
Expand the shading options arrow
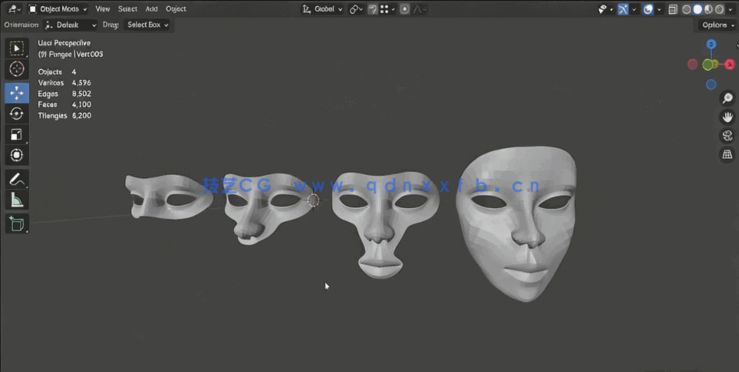731,9
